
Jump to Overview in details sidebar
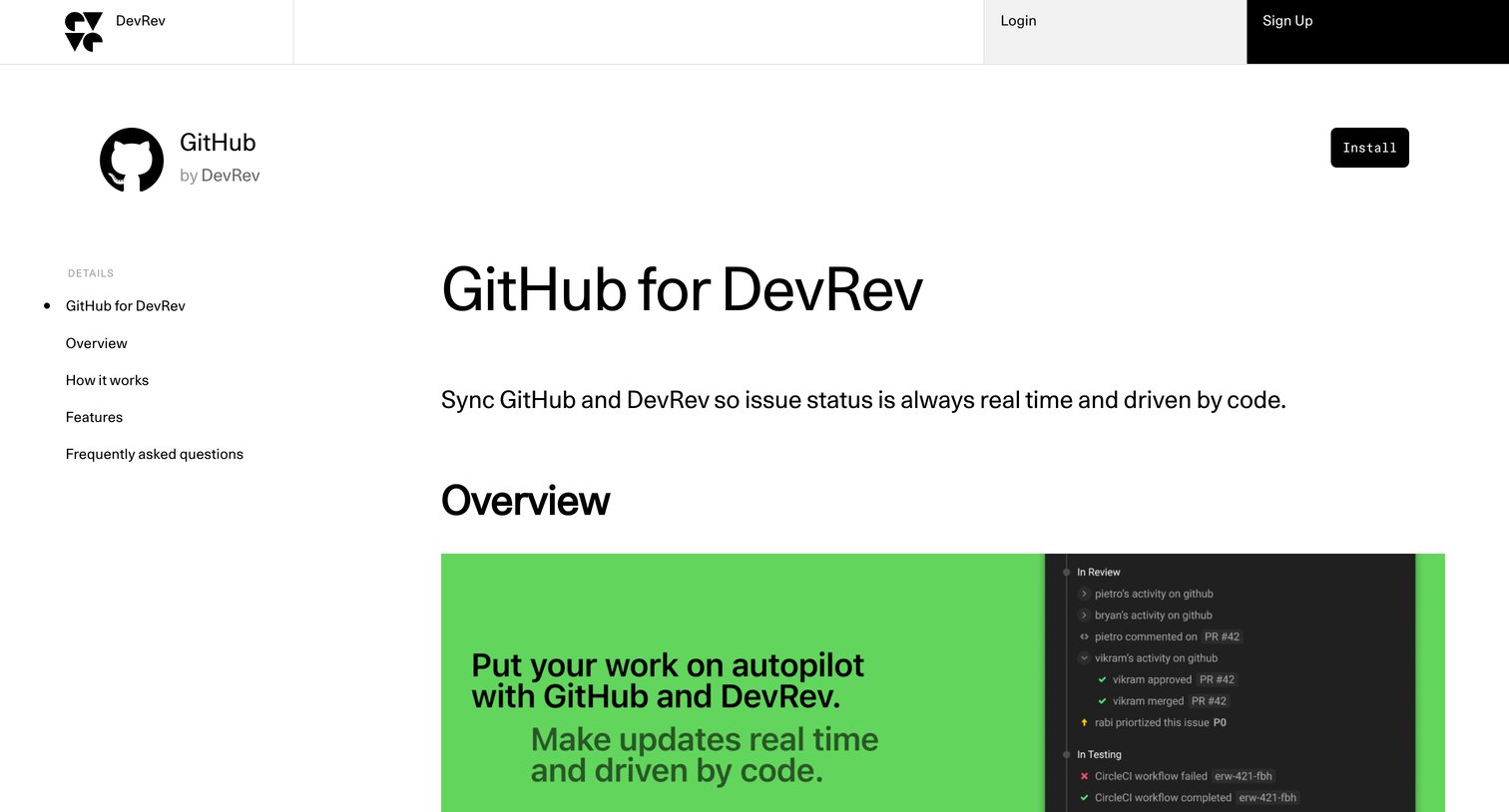(x=97, y=343)
